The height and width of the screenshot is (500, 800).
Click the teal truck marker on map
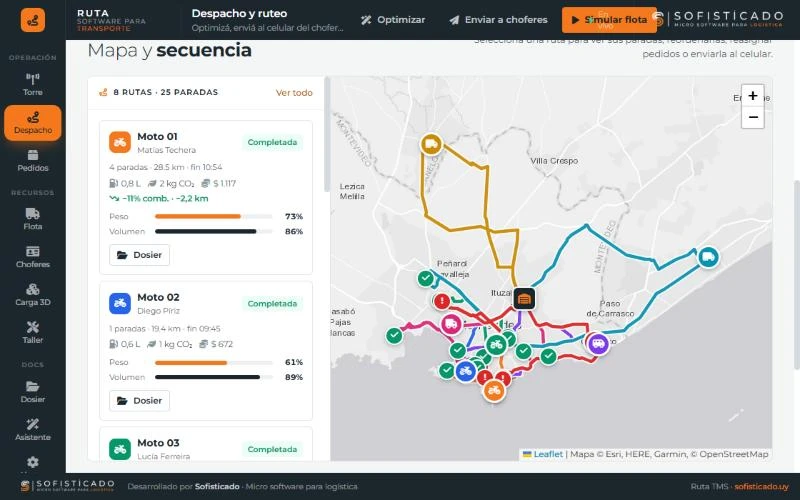click(708, 257)
